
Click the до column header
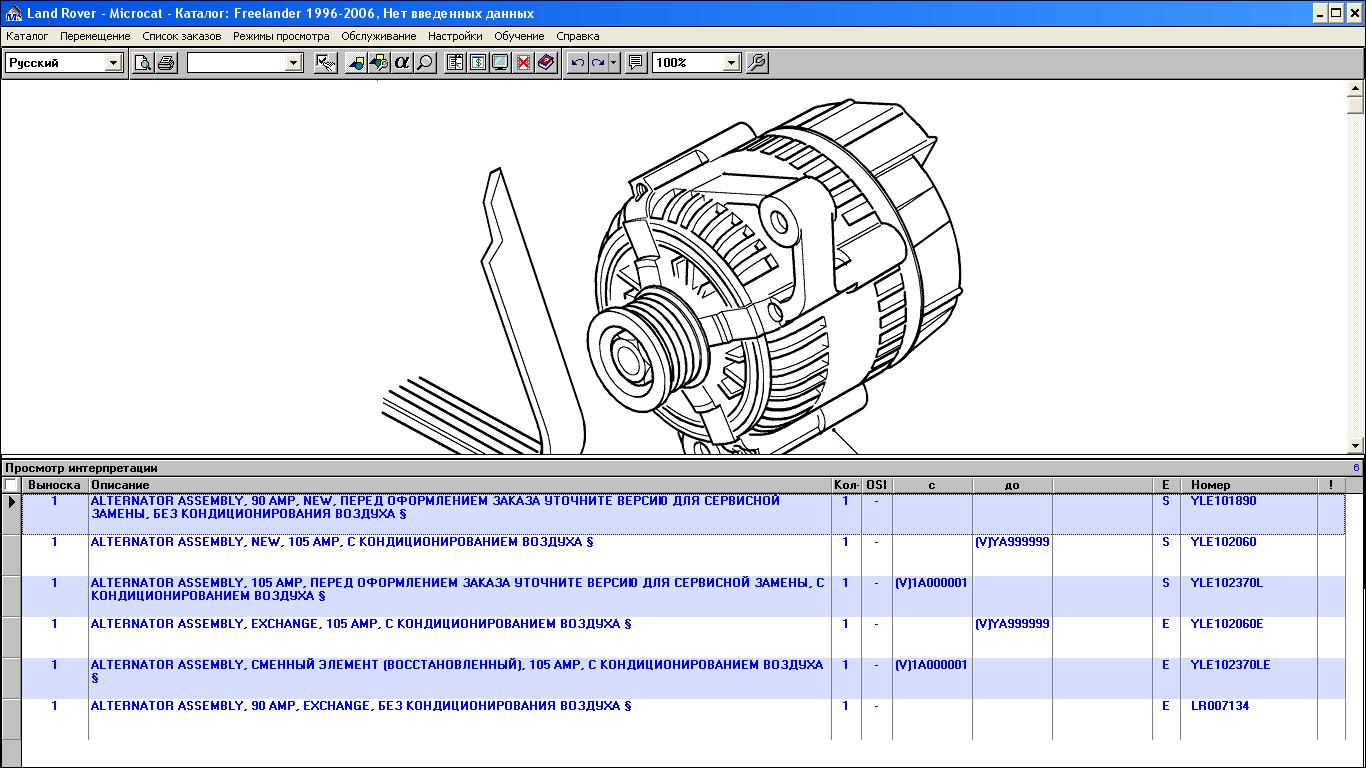click(x=1012, y=485)
